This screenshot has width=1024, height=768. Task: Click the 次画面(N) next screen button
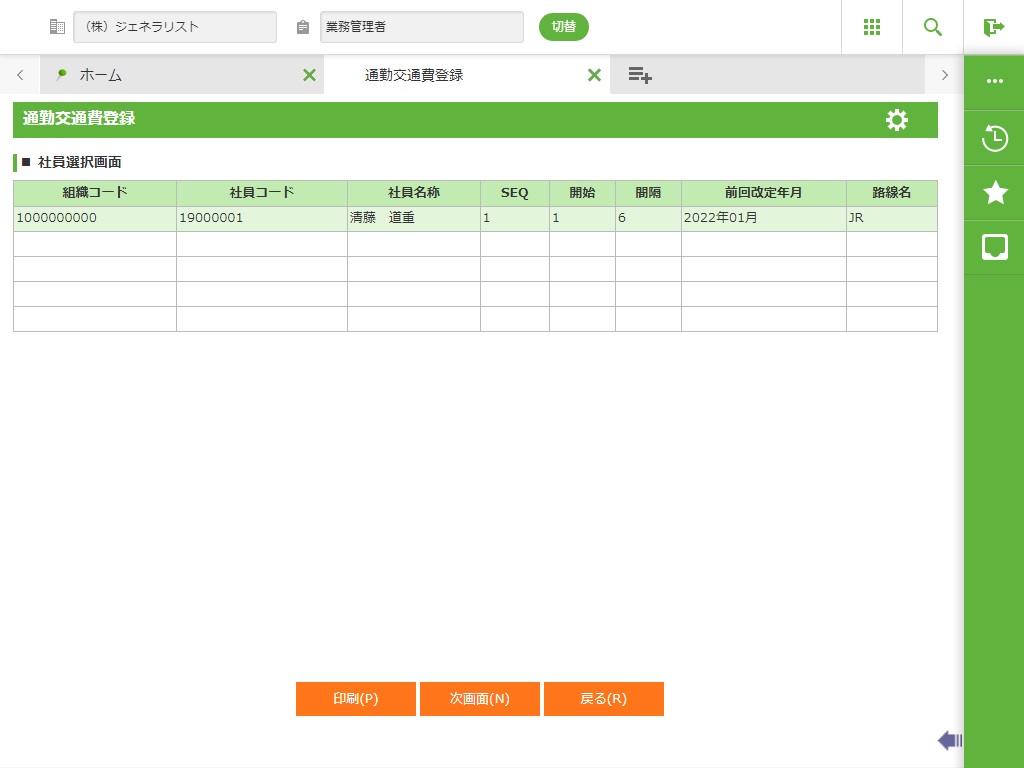click(x=480, y=699)
